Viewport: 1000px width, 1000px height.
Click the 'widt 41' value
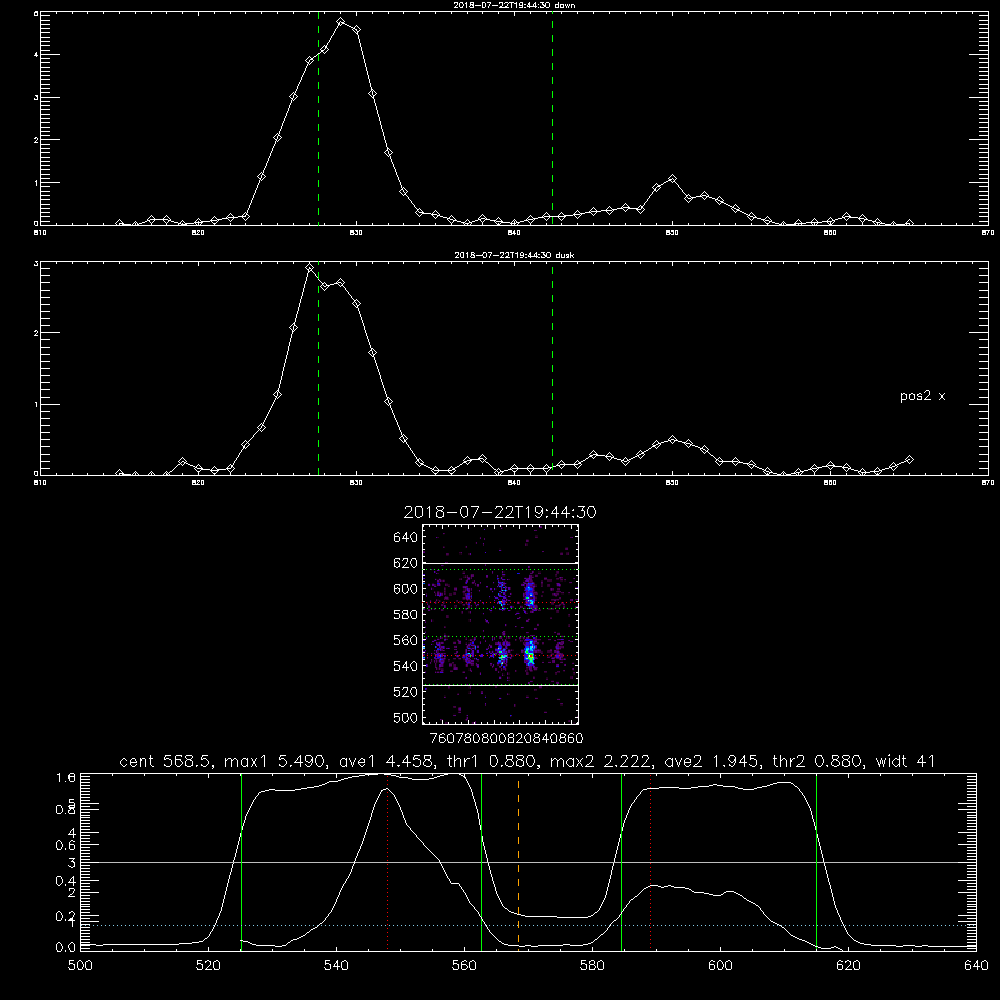tap(905, 761)
